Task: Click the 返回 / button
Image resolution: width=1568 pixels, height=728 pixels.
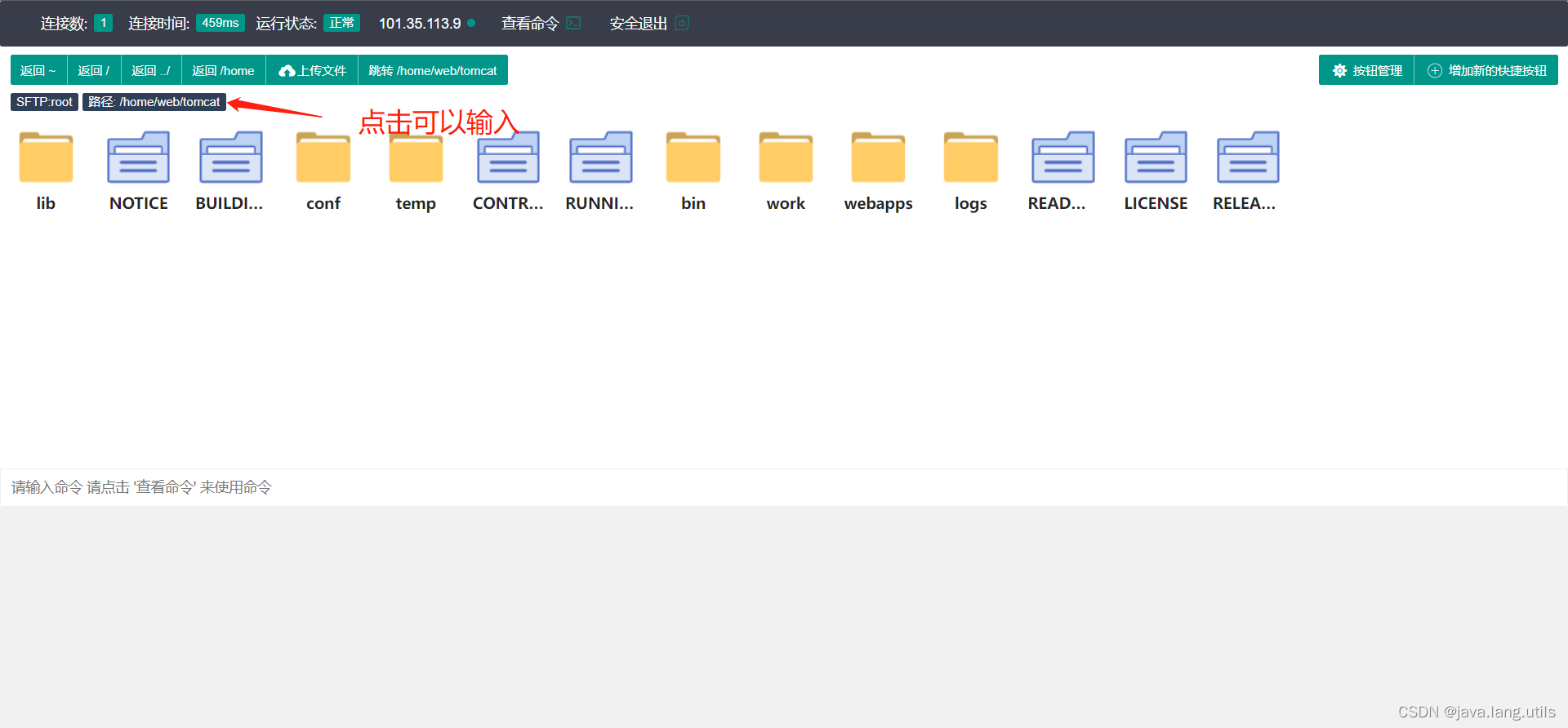Action: pos(94,70)
